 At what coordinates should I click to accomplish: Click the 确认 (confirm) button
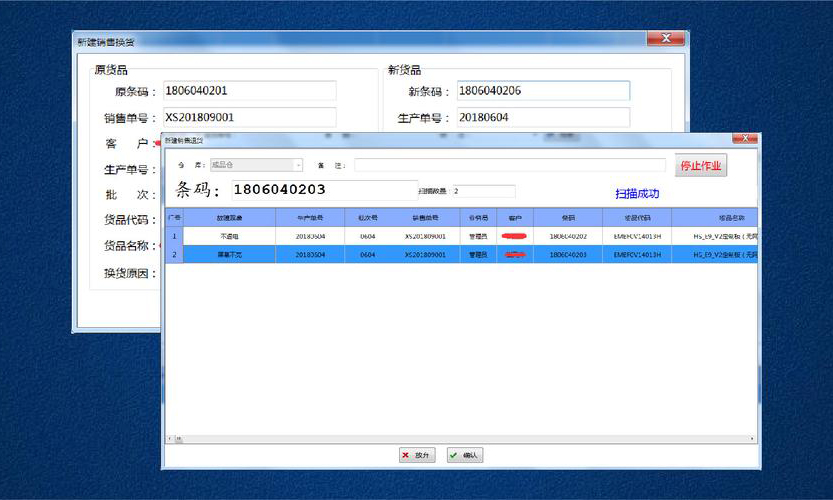465,455
